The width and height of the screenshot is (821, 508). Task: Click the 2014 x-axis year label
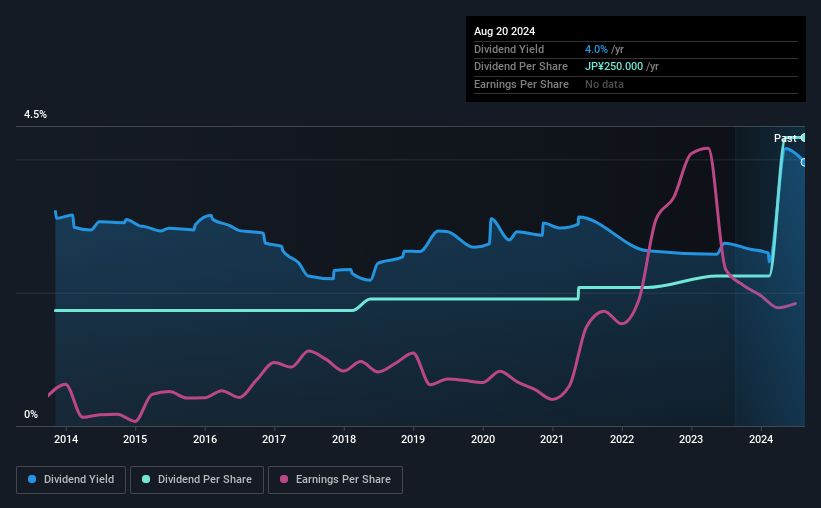click(x=66, y=439)
